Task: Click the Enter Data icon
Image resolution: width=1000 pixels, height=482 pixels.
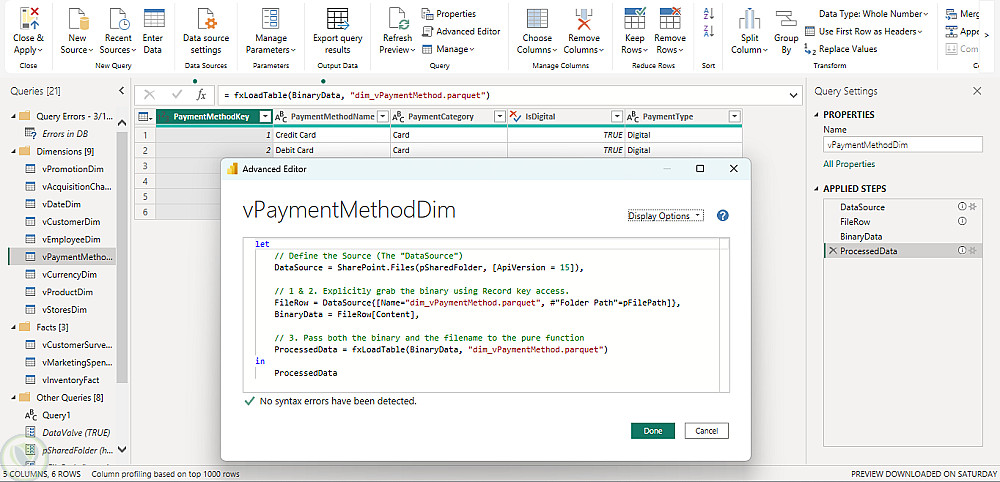Action: click(153, 19)
